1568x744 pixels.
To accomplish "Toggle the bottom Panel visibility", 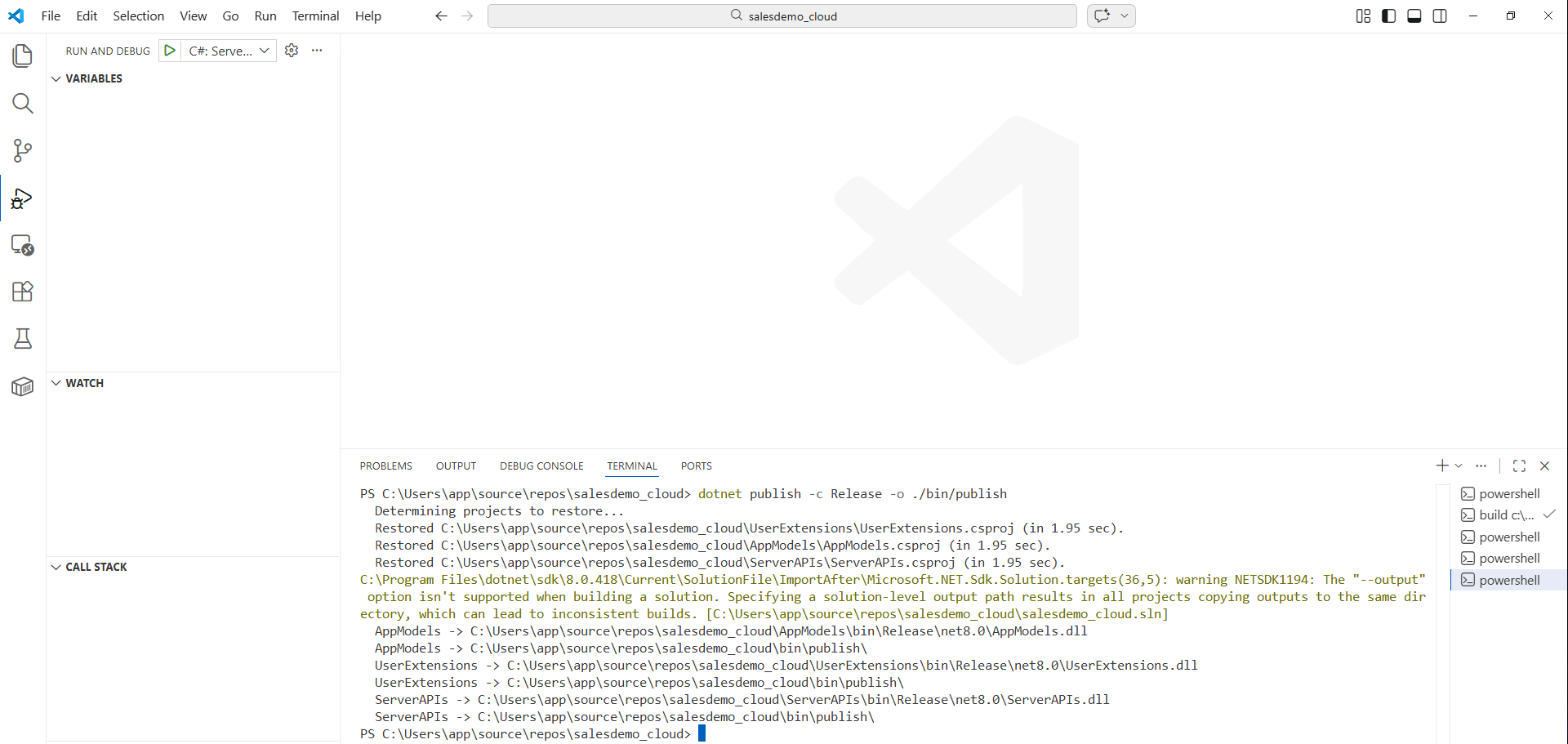I will pos(1414,16).
